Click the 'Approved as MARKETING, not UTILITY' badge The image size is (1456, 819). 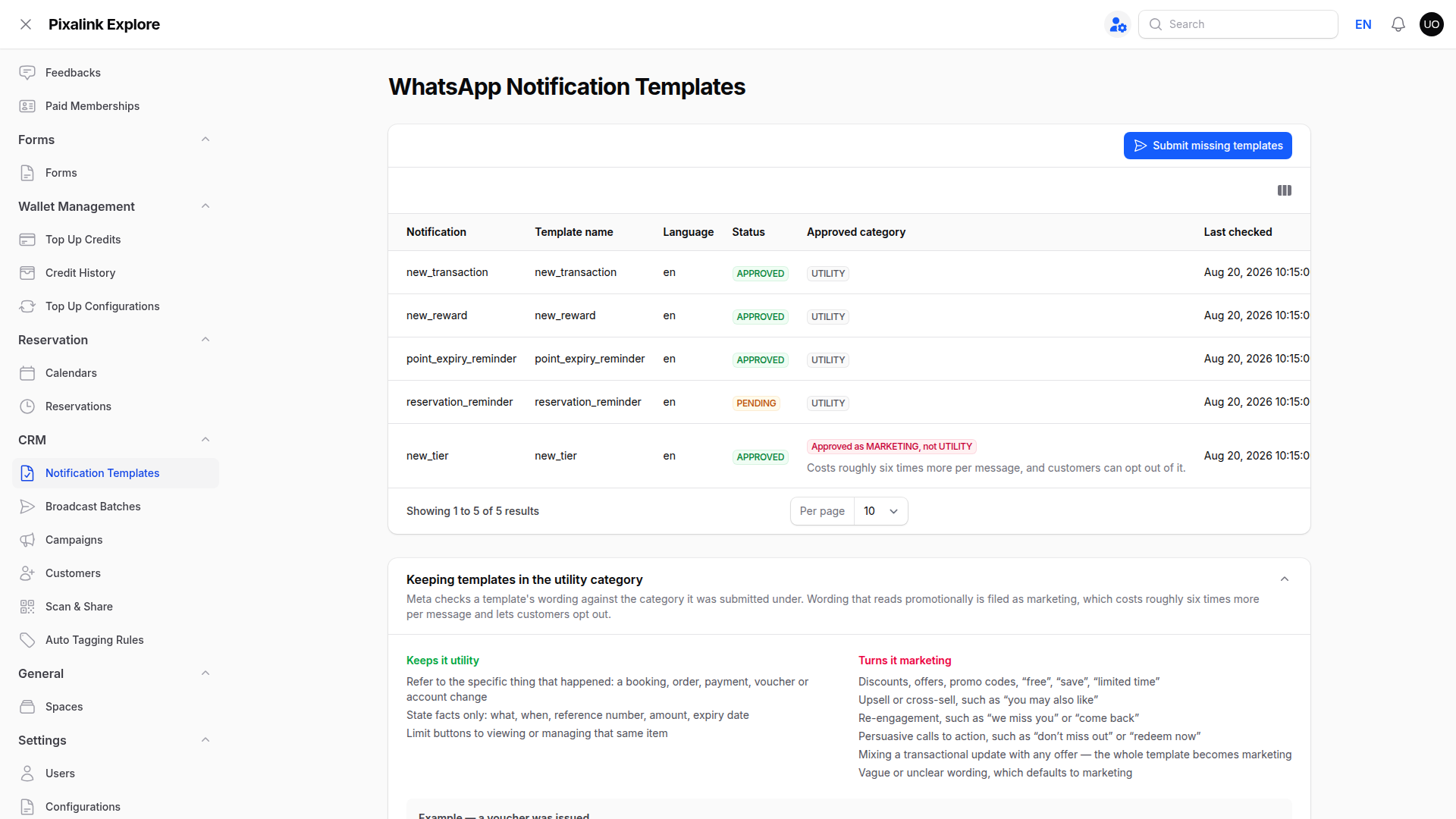[892, 447]
